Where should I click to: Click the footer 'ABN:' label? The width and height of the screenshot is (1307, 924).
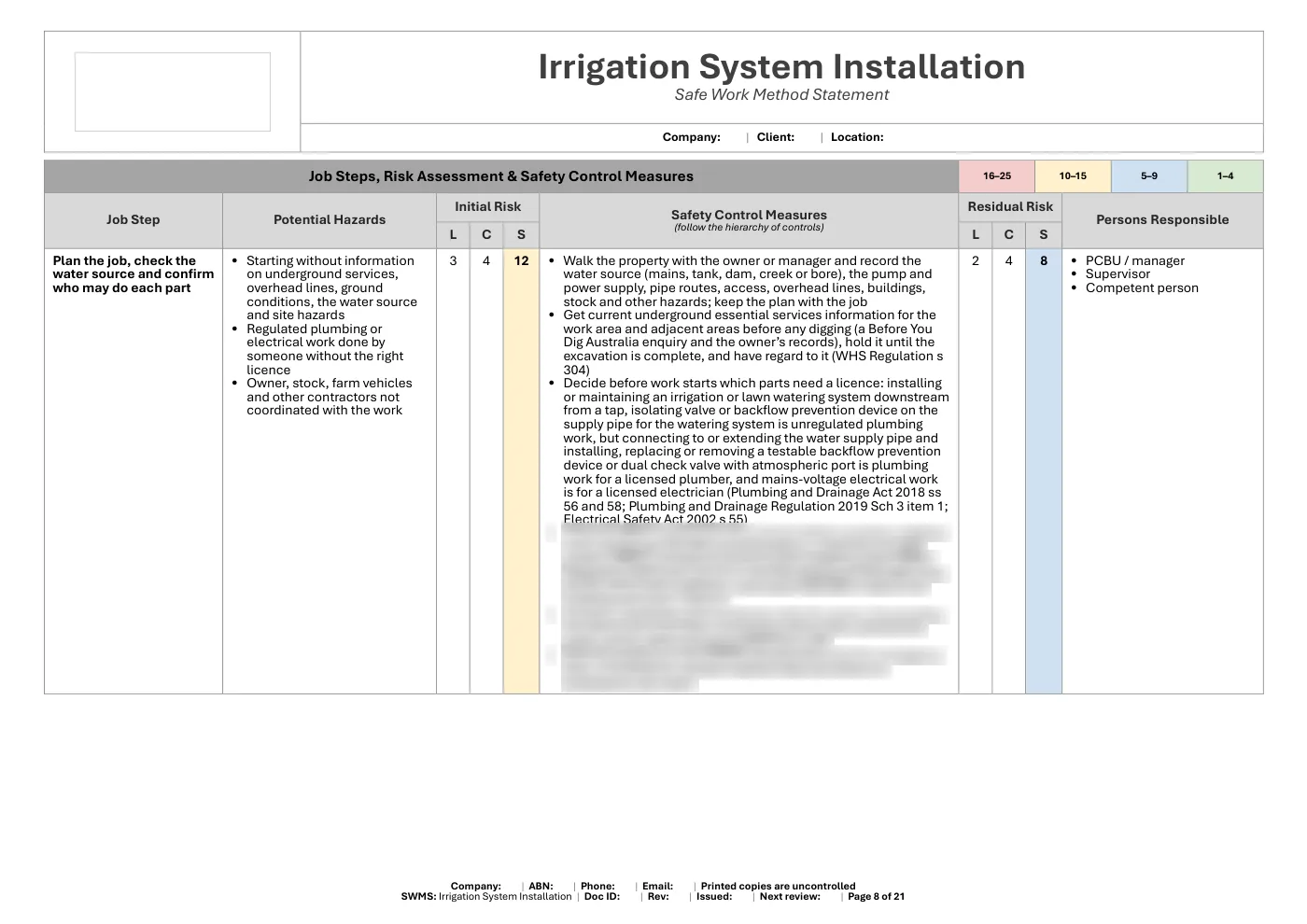click(541, 887)
